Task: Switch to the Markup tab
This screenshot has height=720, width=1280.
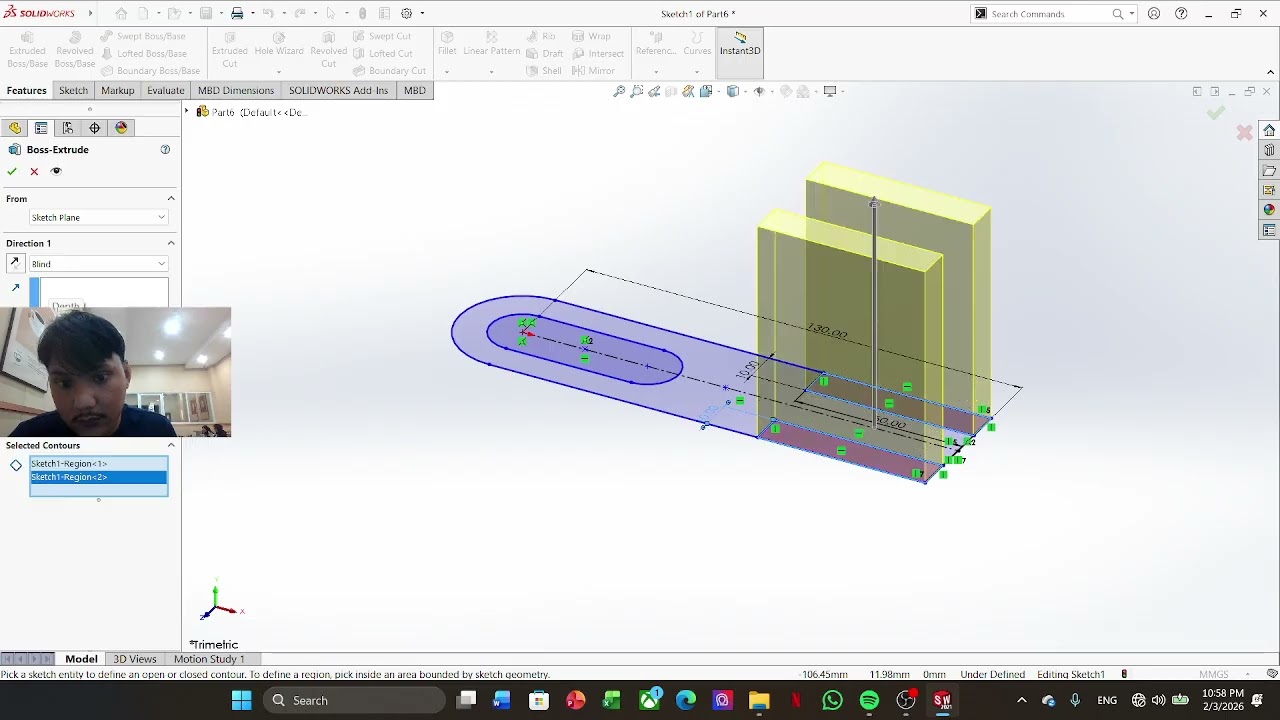Action: point(117,91)
